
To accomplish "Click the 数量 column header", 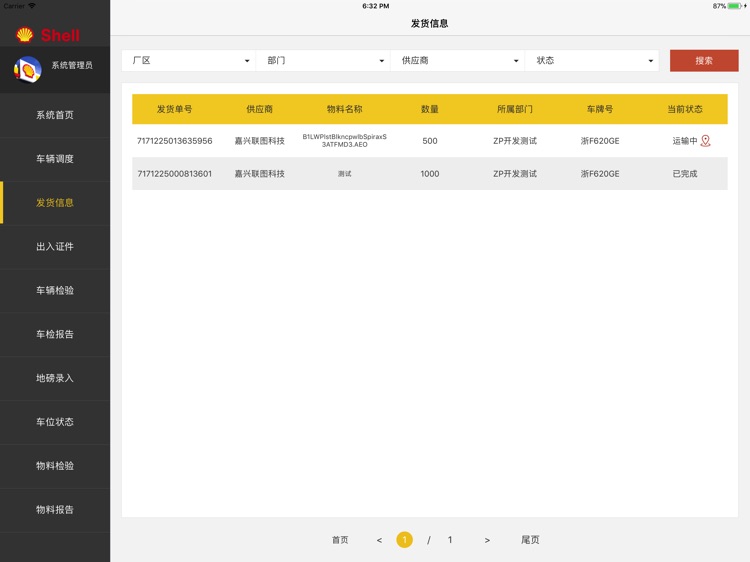I will click(430, 109).
